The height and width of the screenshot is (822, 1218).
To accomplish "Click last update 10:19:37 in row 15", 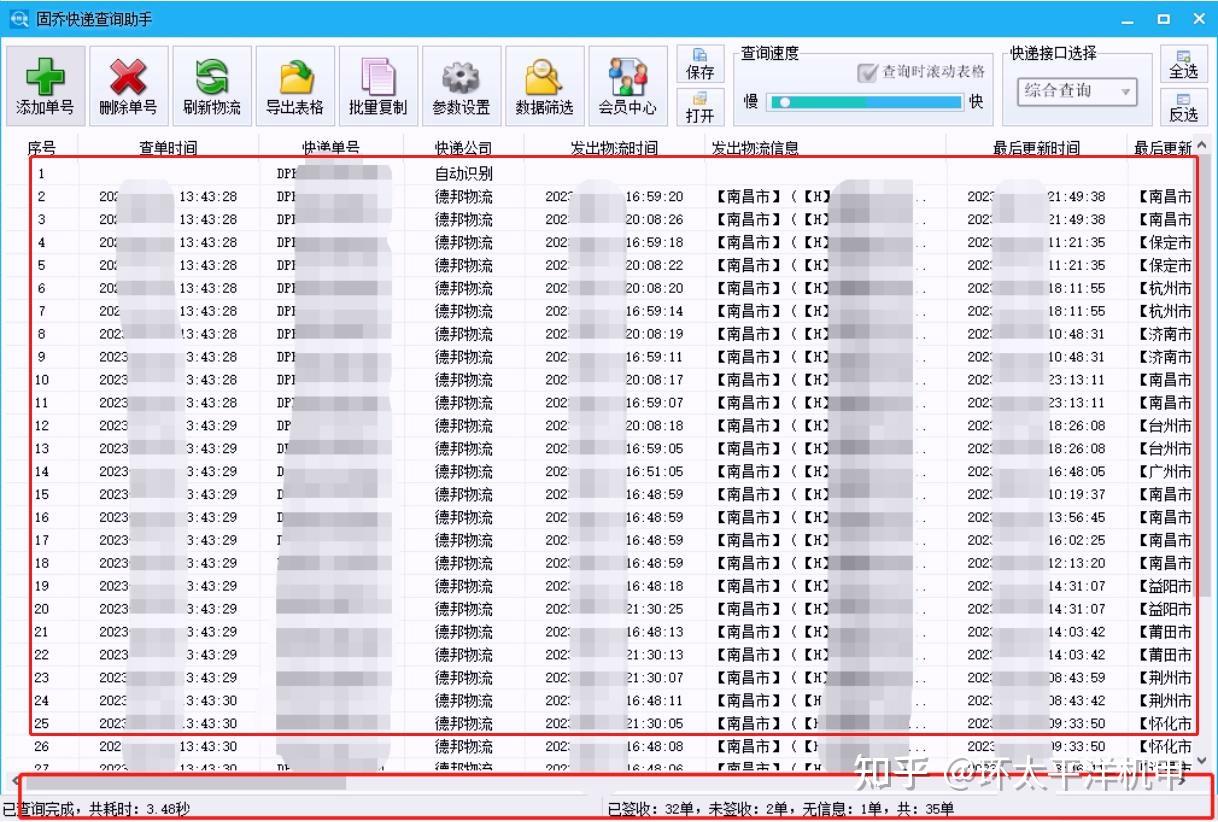I will [1077, 495].
